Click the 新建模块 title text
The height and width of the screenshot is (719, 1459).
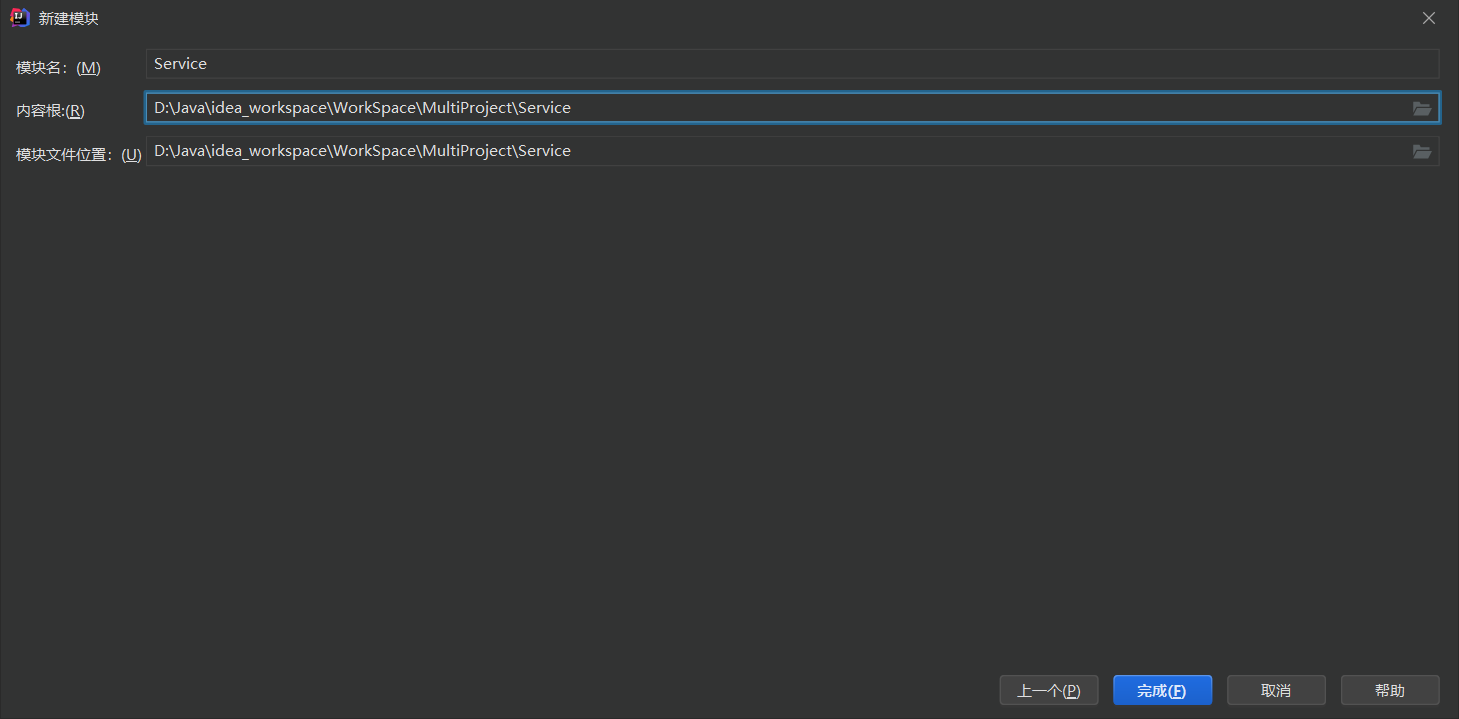point(68,19)
